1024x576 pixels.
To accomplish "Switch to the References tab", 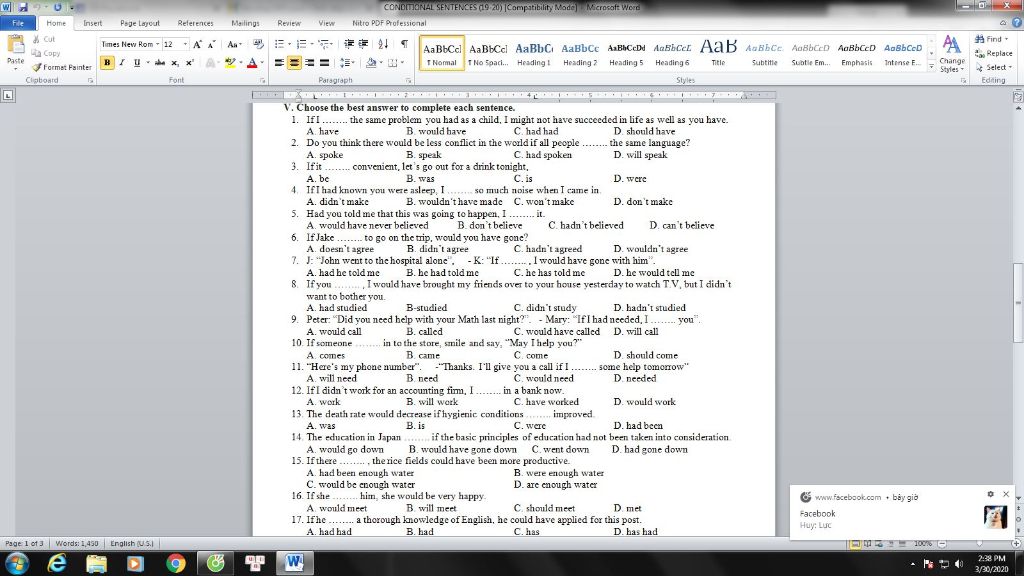I will click(x=195, y=23).
